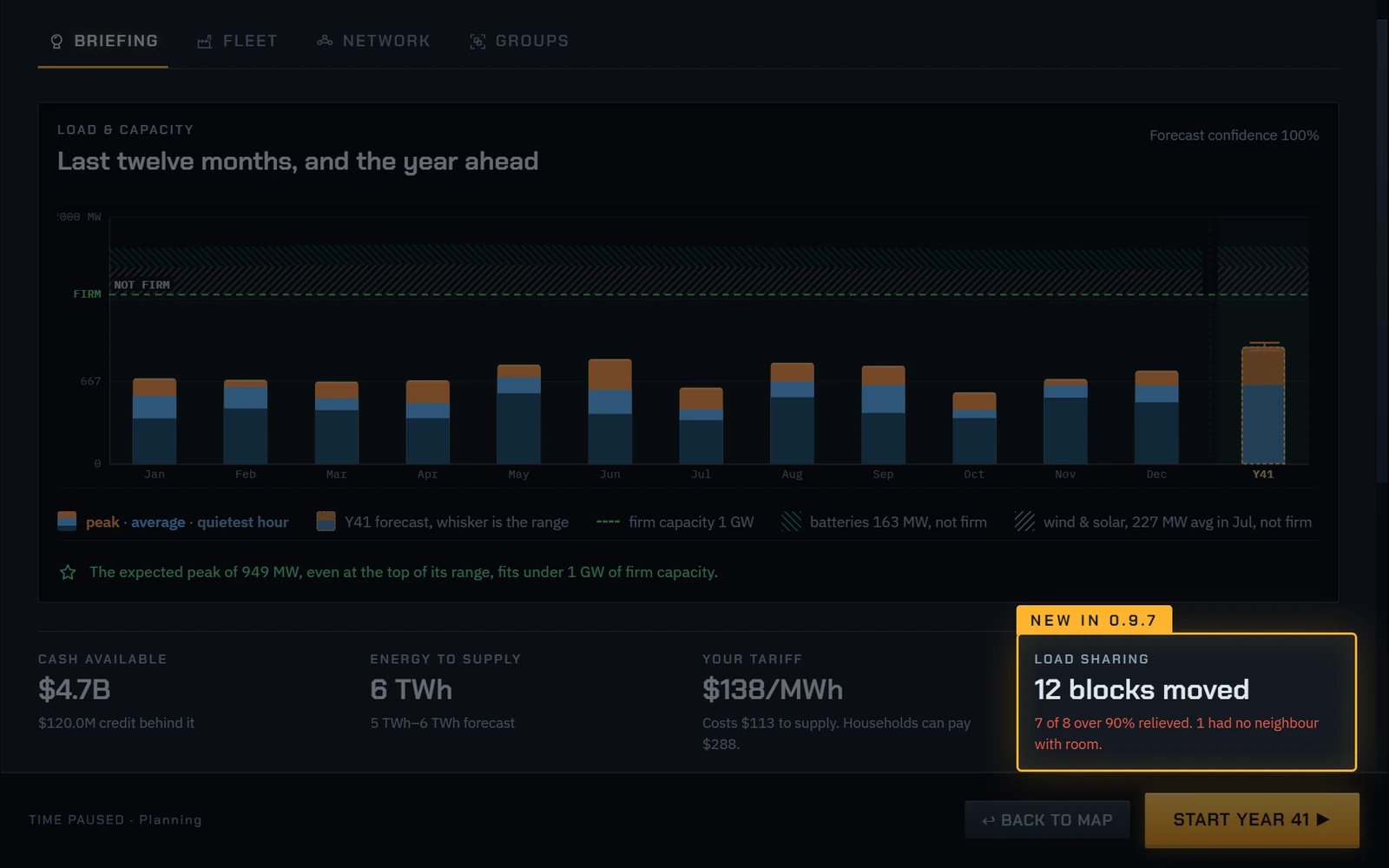Click the chart icon beside Fleet
The width and height of the screenshot is (1389, 868).
205,42
